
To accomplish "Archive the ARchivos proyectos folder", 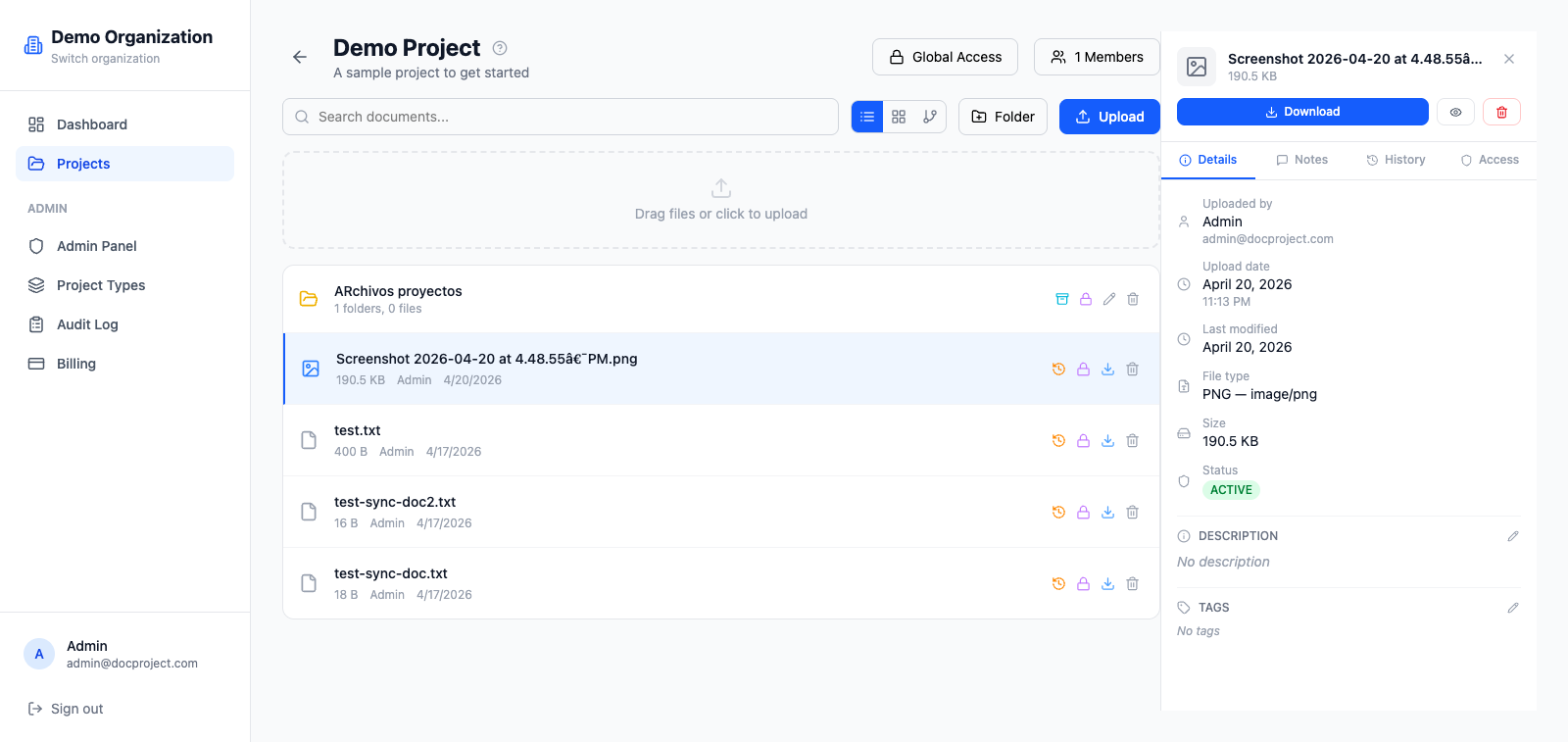I will (1061, 299).
